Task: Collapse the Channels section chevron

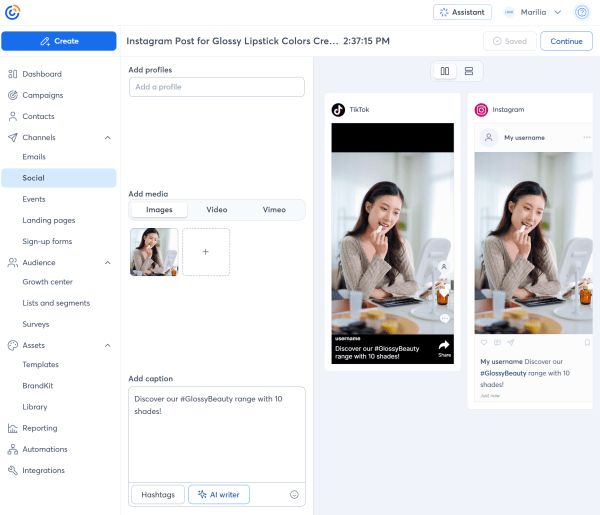Action: (x=108, y=138)
